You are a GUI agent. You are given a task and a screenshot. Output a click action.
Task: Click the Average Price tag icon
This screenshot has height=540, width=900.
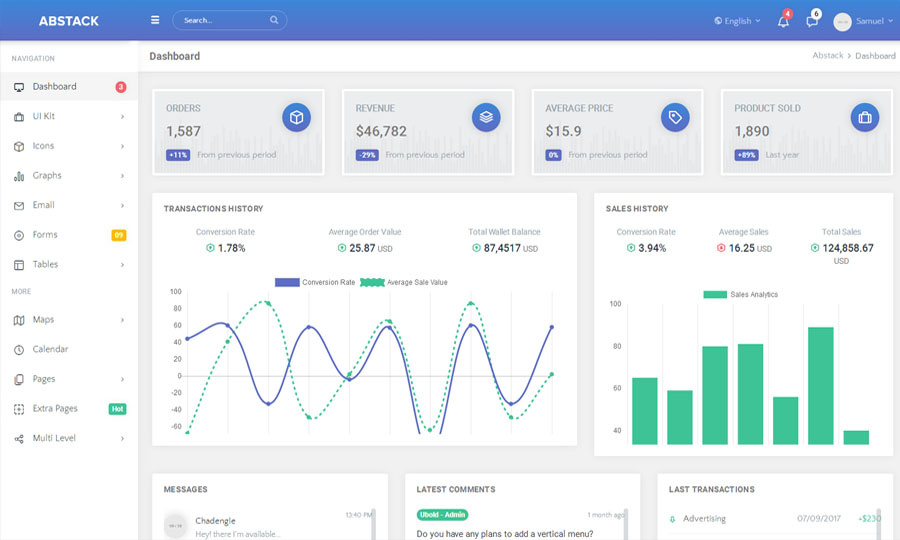[x=675, y=117]
